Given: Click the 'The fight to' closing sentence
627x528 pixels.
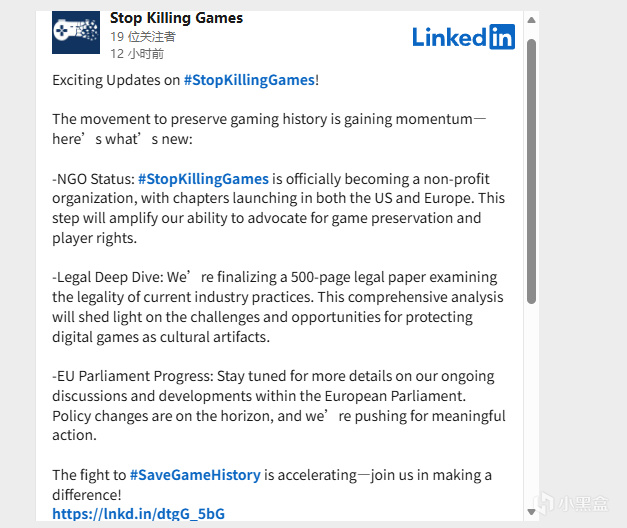Looking at the screenshot, I should (90, 475).
